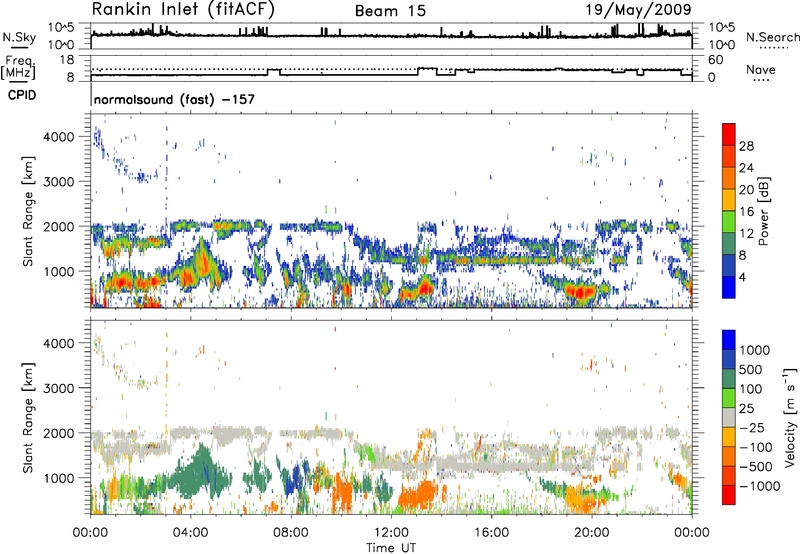800x554 pixels.
Task: Select the 'N.Search' legend label
Action: tap(772, 37)
